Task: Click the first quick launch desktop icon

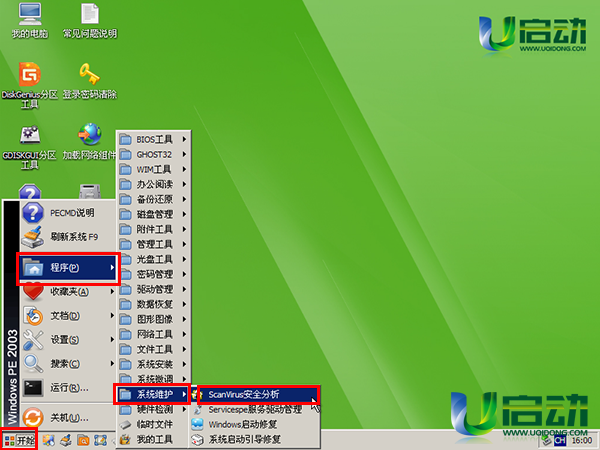Action: point(48,440)
